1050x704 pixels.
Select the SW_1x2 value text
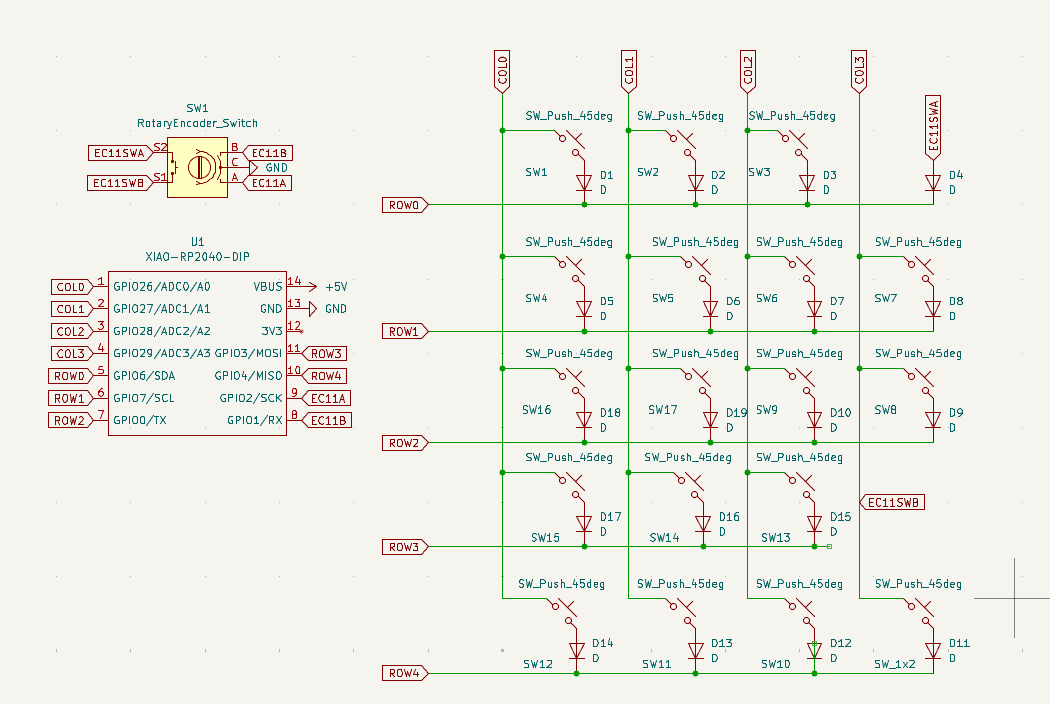pyautogui.click(x=894, y=664)
